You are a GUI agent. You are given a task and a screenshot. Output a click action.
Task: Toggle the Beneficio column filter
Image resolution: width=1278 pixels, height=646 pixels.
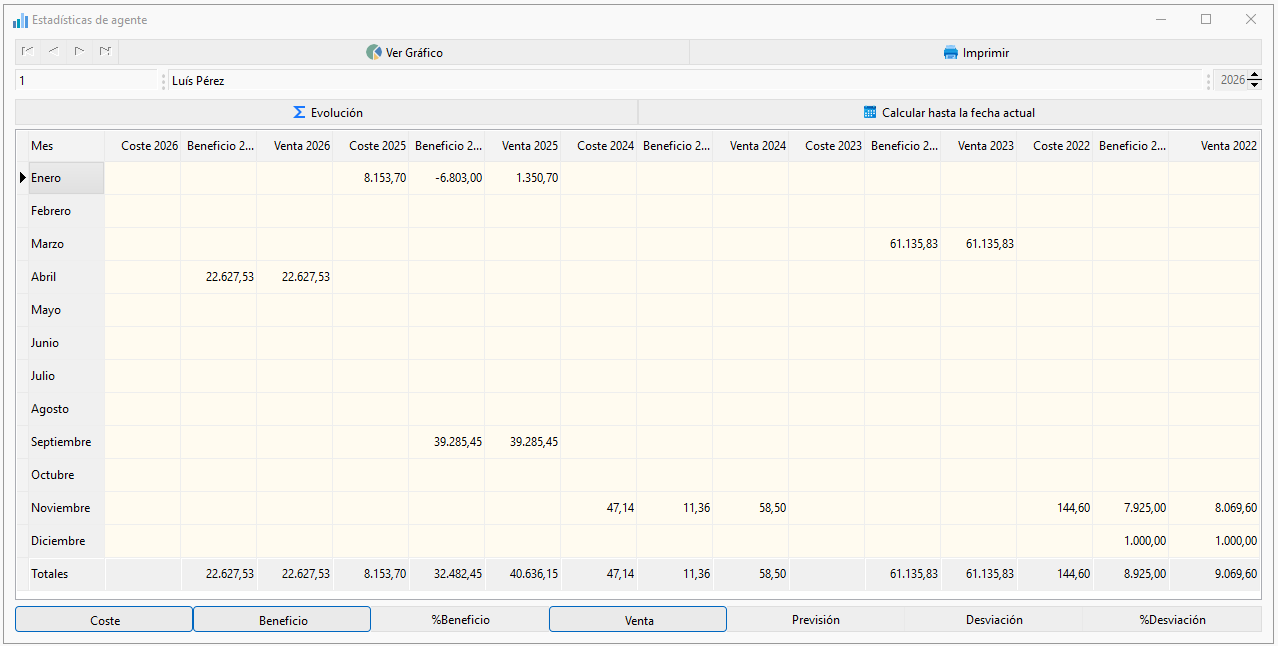[282, 620]
